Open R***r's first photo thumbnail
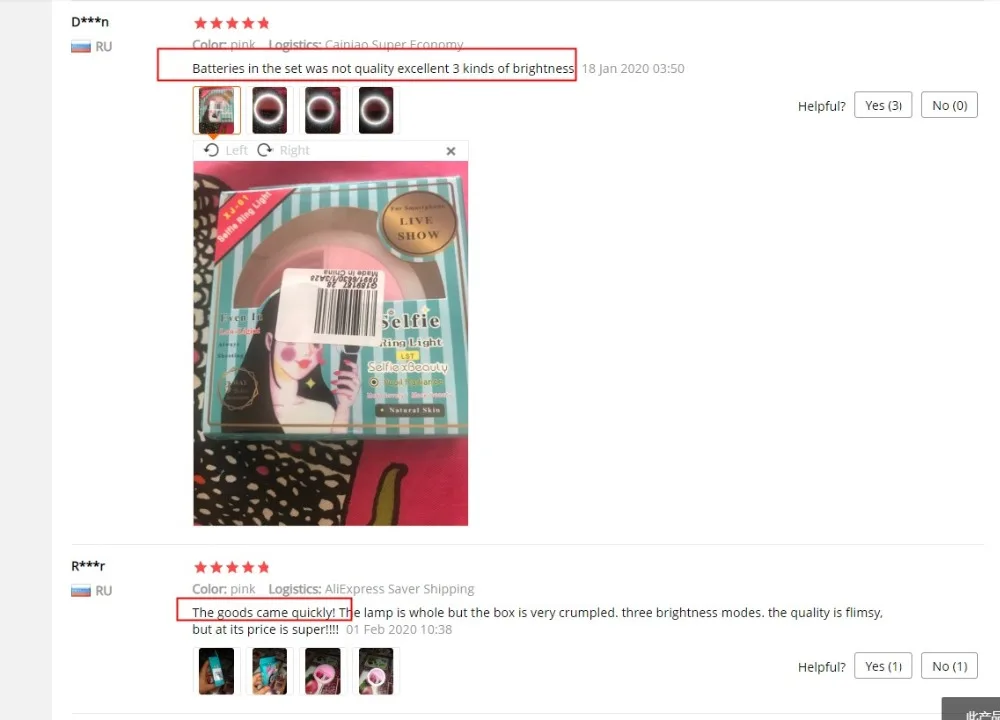The height and width of the screenshot is (720, 1000). [217, 671]
